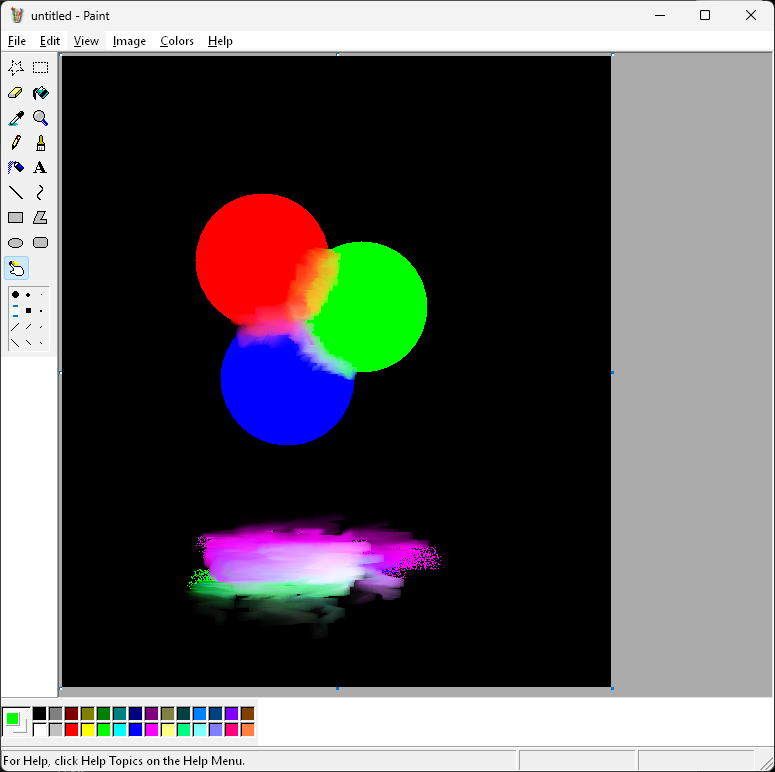The image size is (775, 772).
Task: Activate the Airbrush spray can tool
Action: 16,168
